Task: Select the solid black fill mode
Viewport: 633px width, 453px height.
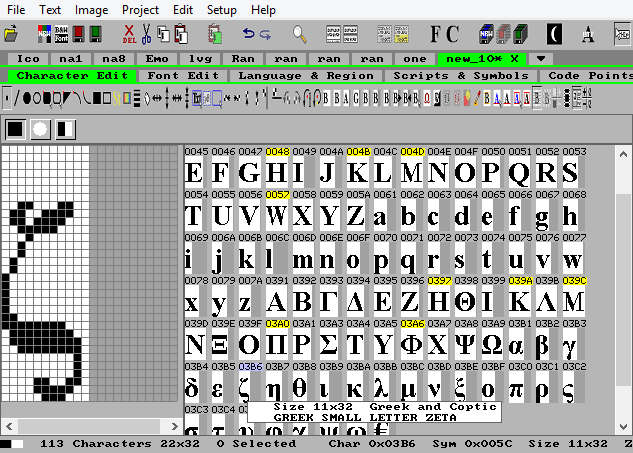Action: pyautogui.click(x=16, y=129)
